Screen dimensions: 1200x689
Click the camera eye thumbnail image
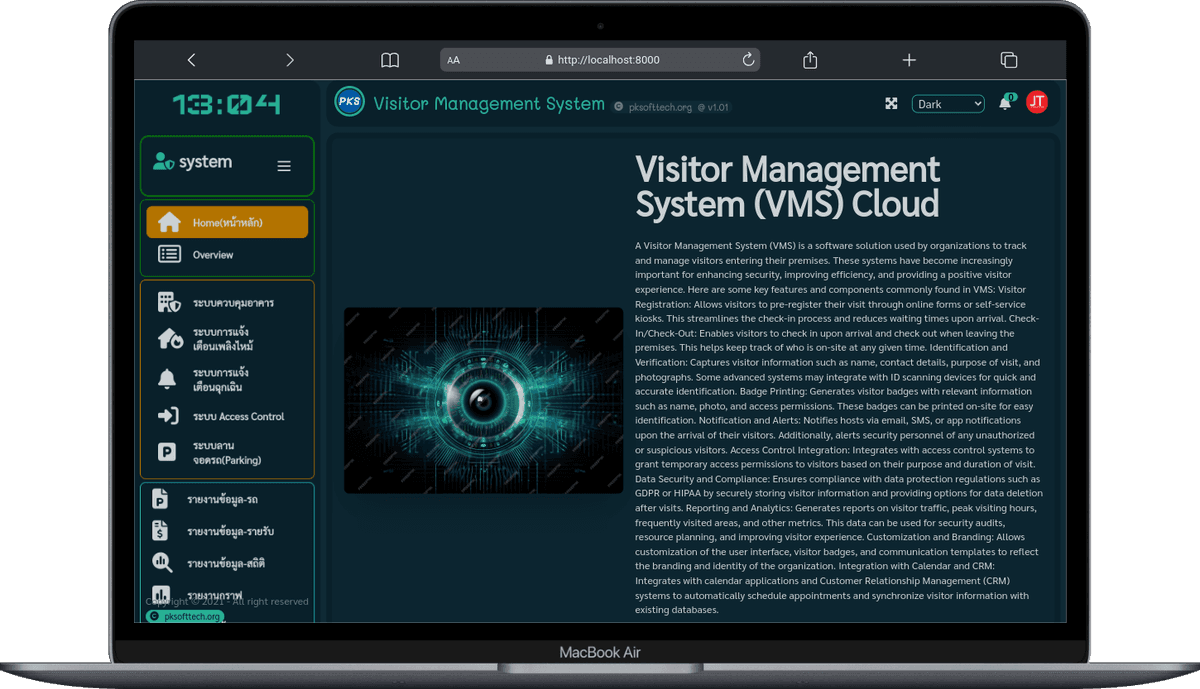(x=483, y=400)
